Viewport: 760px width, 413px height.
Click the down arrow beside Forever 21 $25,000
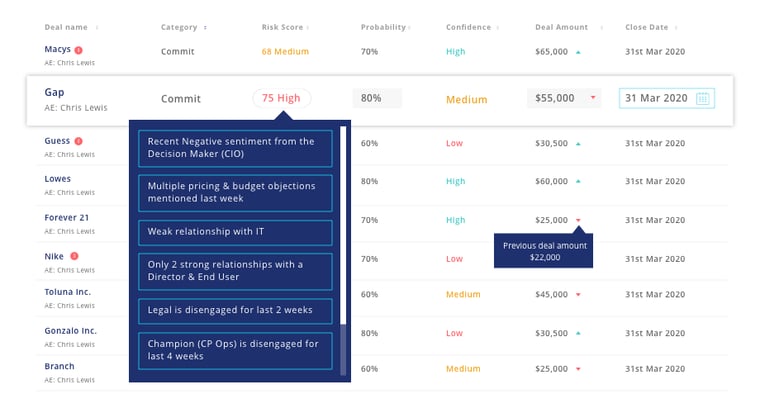[x=578, y=220]
